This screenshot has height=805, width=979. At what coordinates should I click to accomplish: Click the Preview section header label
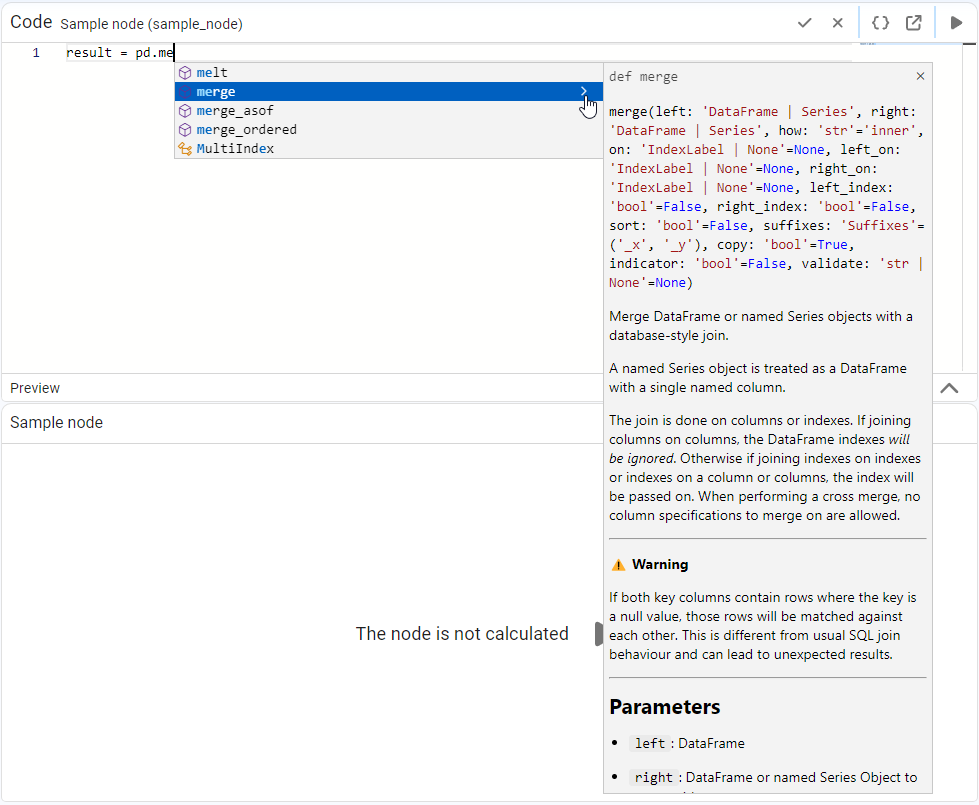point(35,388)
